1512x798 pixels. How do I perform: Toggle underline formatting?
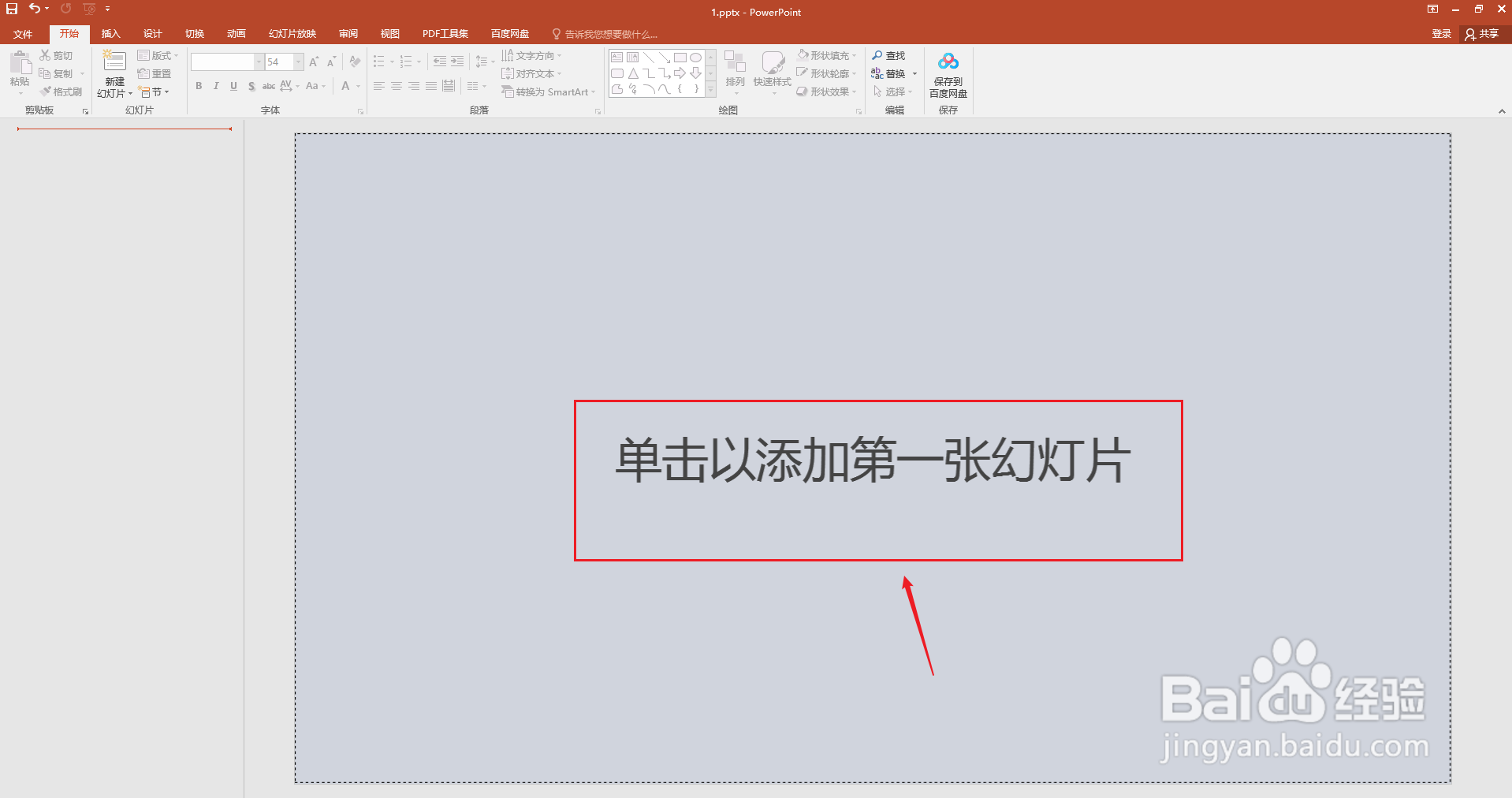pos(233,86)
